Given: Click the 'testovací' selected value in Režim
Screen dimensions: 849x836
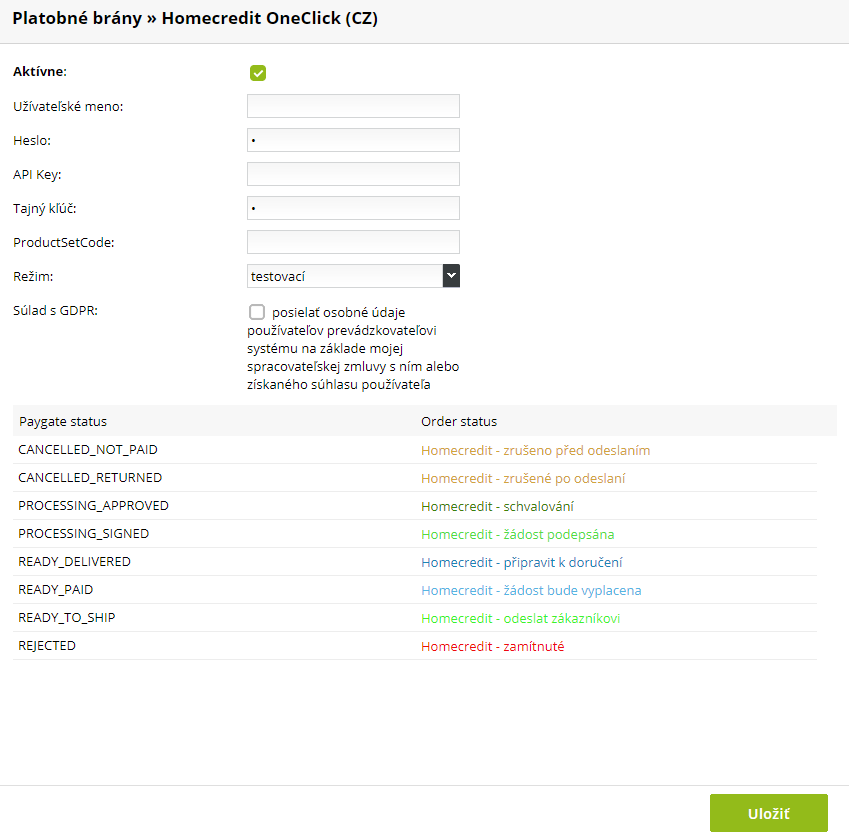Looking at the screenshot, I should (278, 277).
